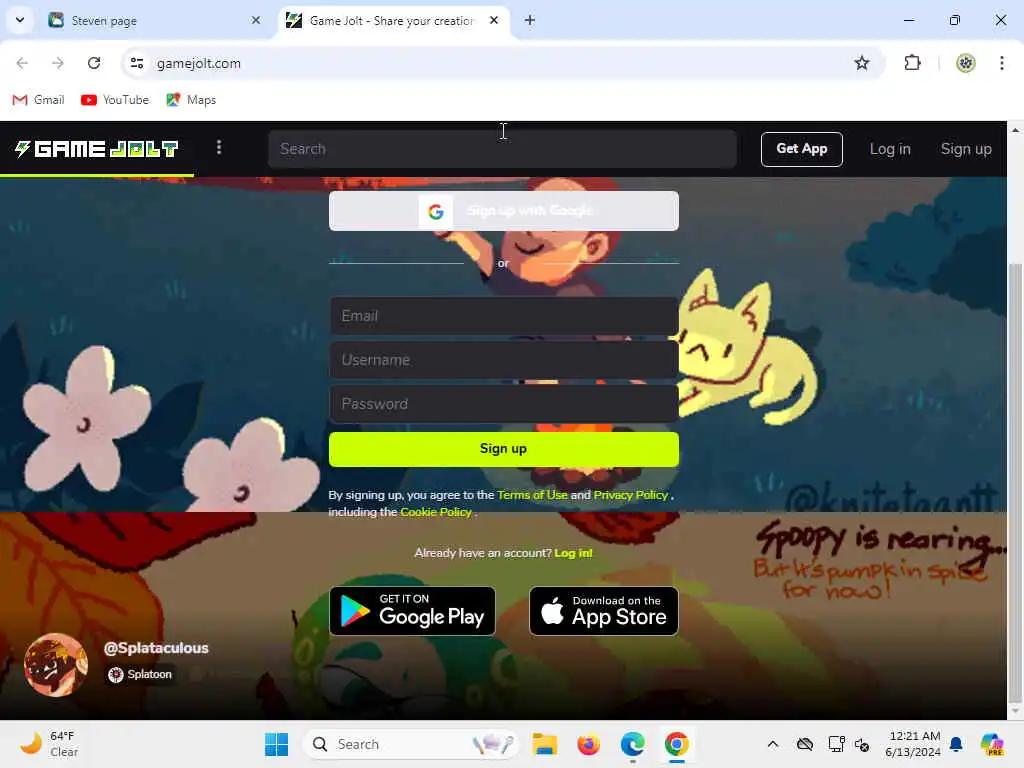The width and height of the screenshot is (1024, 768).
Task: Go back in browser history
Action: (x=22, y=63)
